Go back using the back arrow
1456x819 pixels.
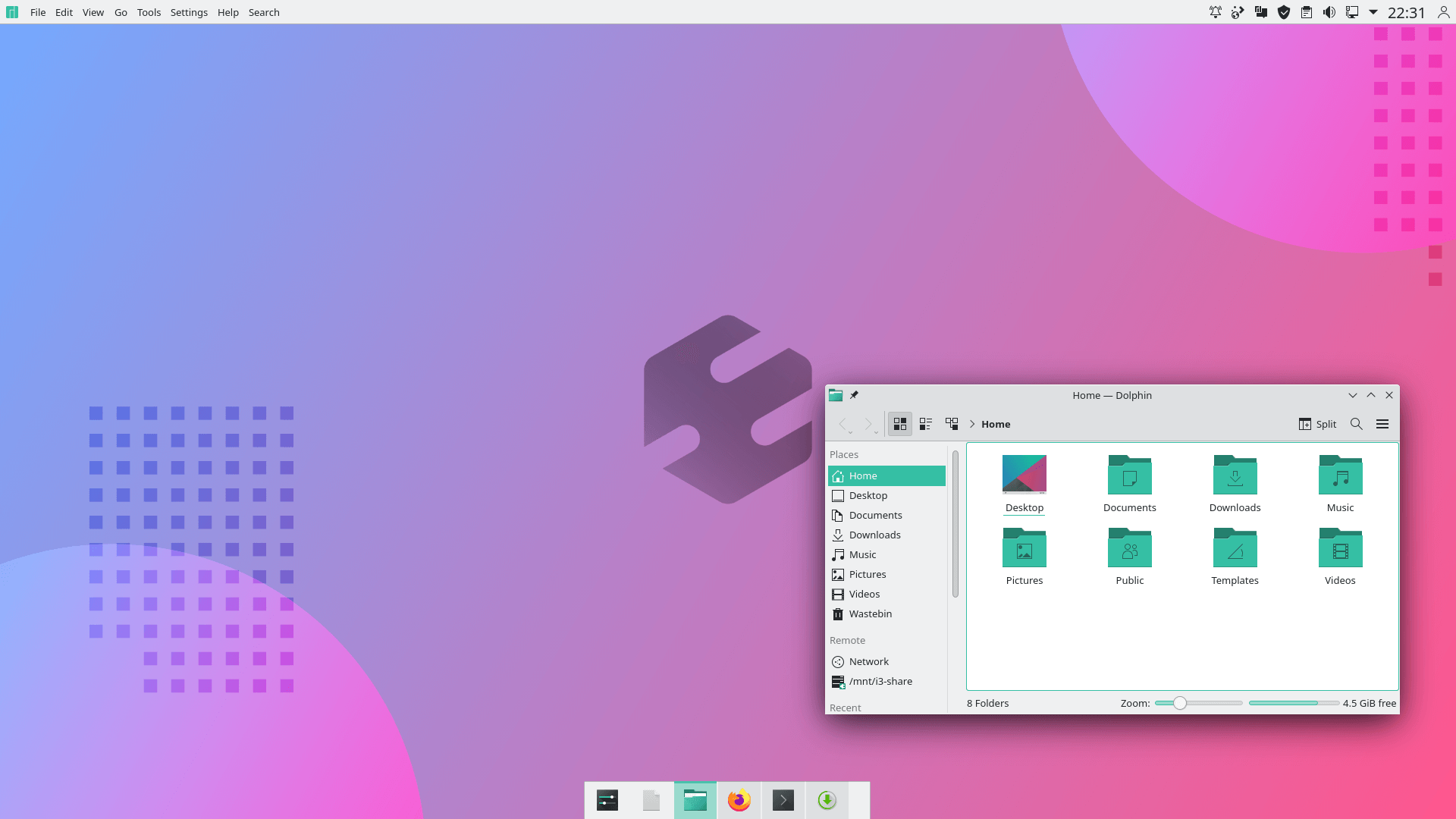[x=843, y=423]
